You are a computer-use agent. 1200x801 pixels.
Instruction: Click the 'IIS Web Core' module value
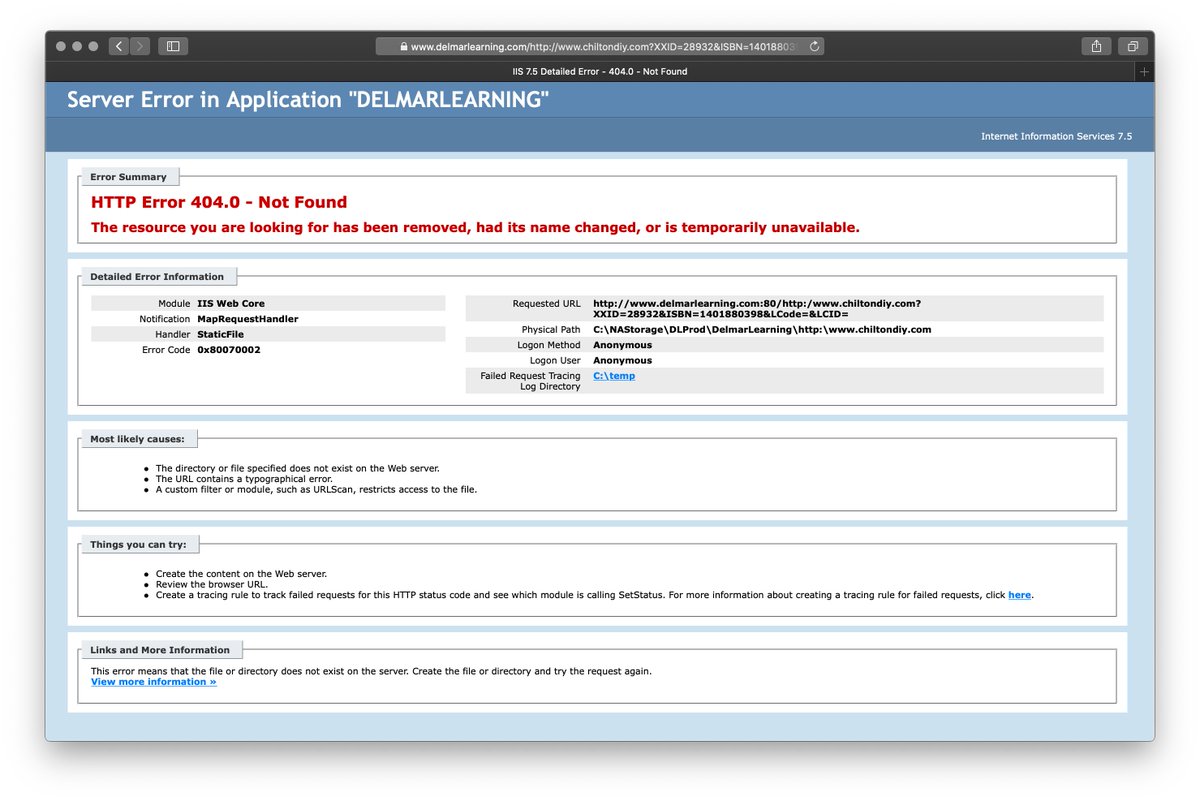pyautogui.click(x=231, y=303)
